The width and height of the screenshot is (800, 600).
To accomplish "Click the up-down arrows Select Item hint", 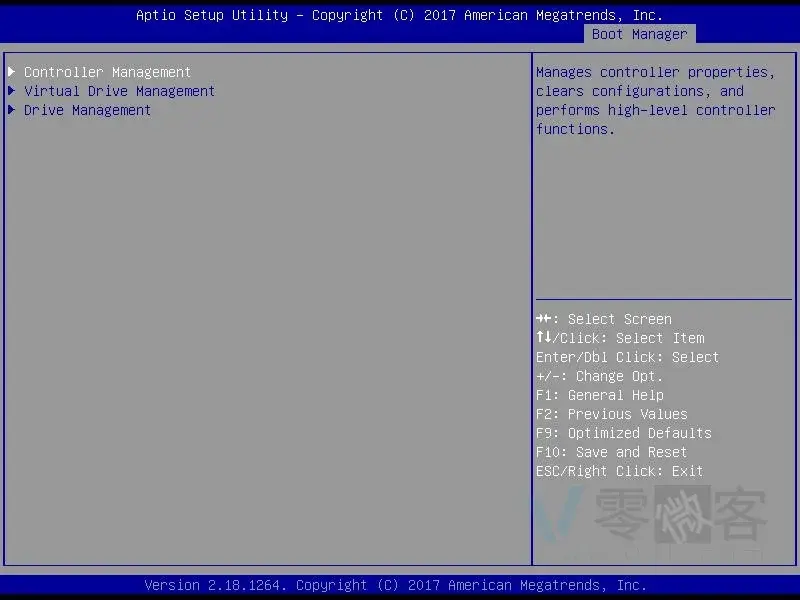I will click(620, 338).
